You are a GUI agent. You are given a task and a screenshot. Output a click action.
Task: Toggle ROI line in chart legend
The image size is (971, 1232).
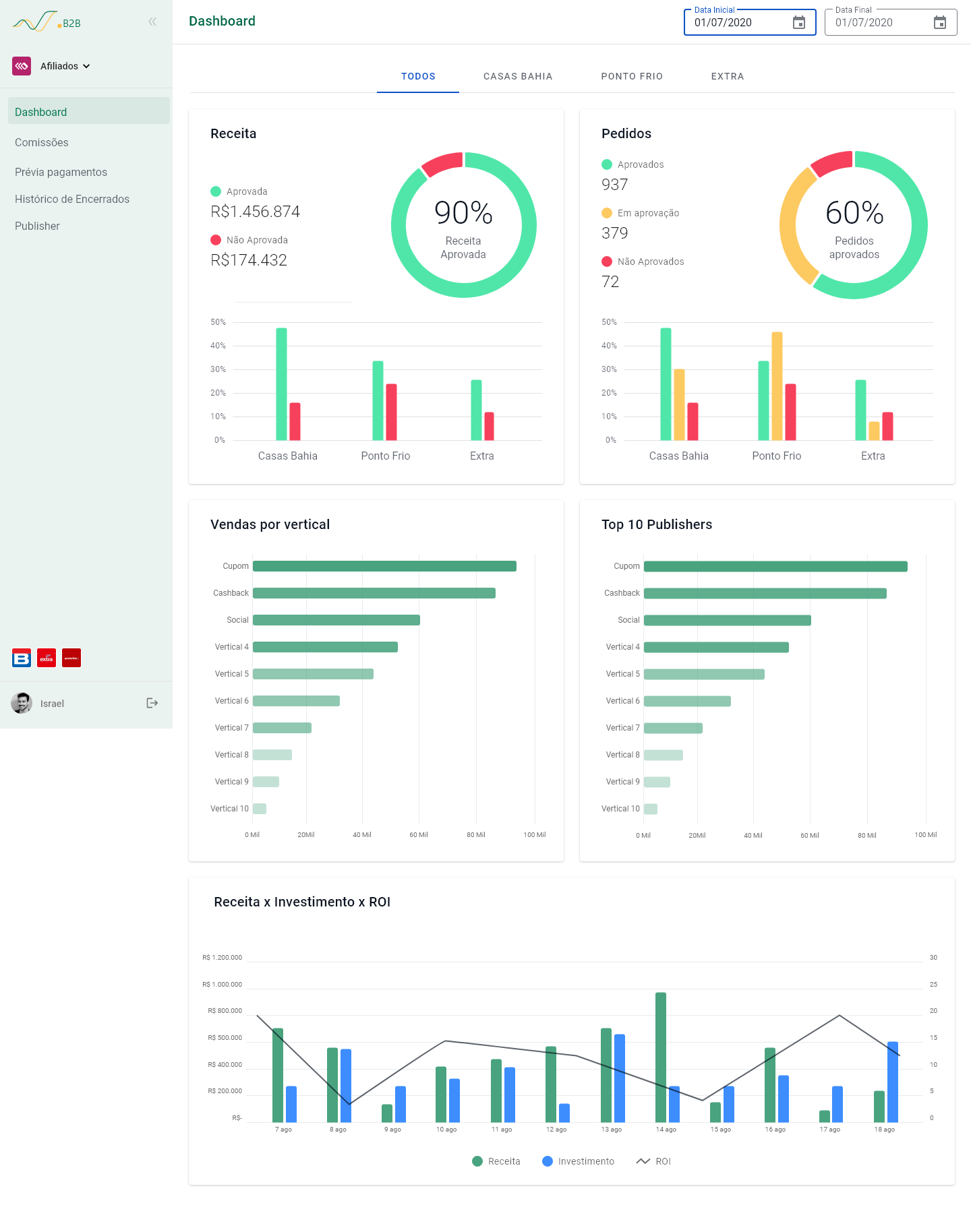[653, 1161]
